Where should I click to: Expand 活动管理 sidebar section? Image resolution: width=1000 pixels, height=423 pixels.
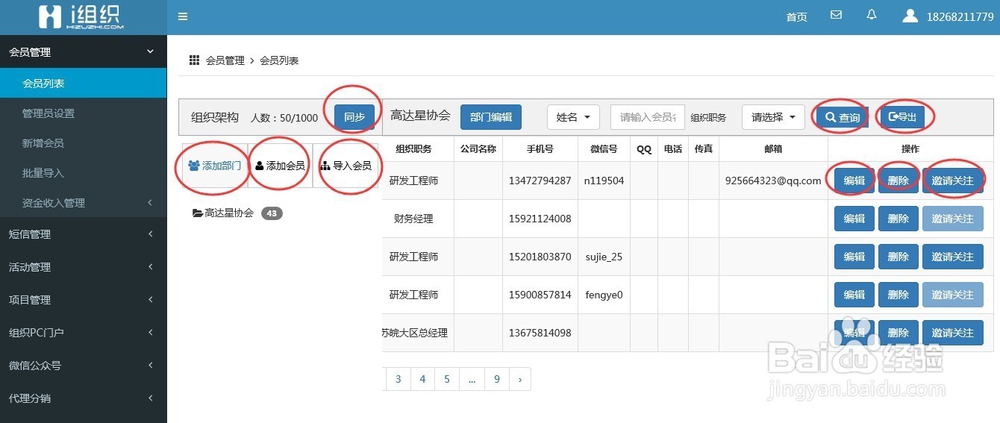(83, 267)
